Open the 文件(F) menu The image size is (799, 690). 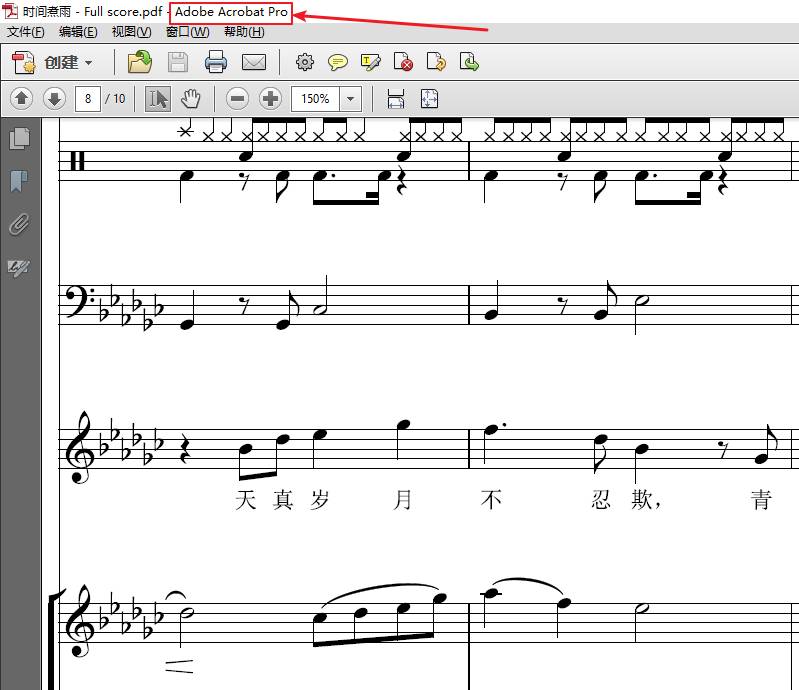(25, 32)
